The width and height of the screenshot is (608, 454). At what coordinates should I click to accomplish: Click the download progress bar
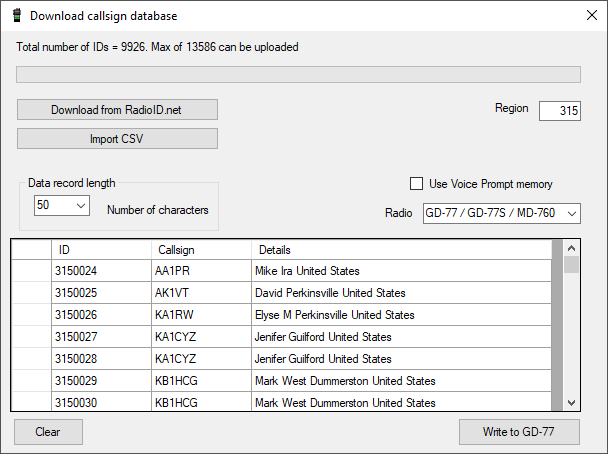[x=298, y=74]
